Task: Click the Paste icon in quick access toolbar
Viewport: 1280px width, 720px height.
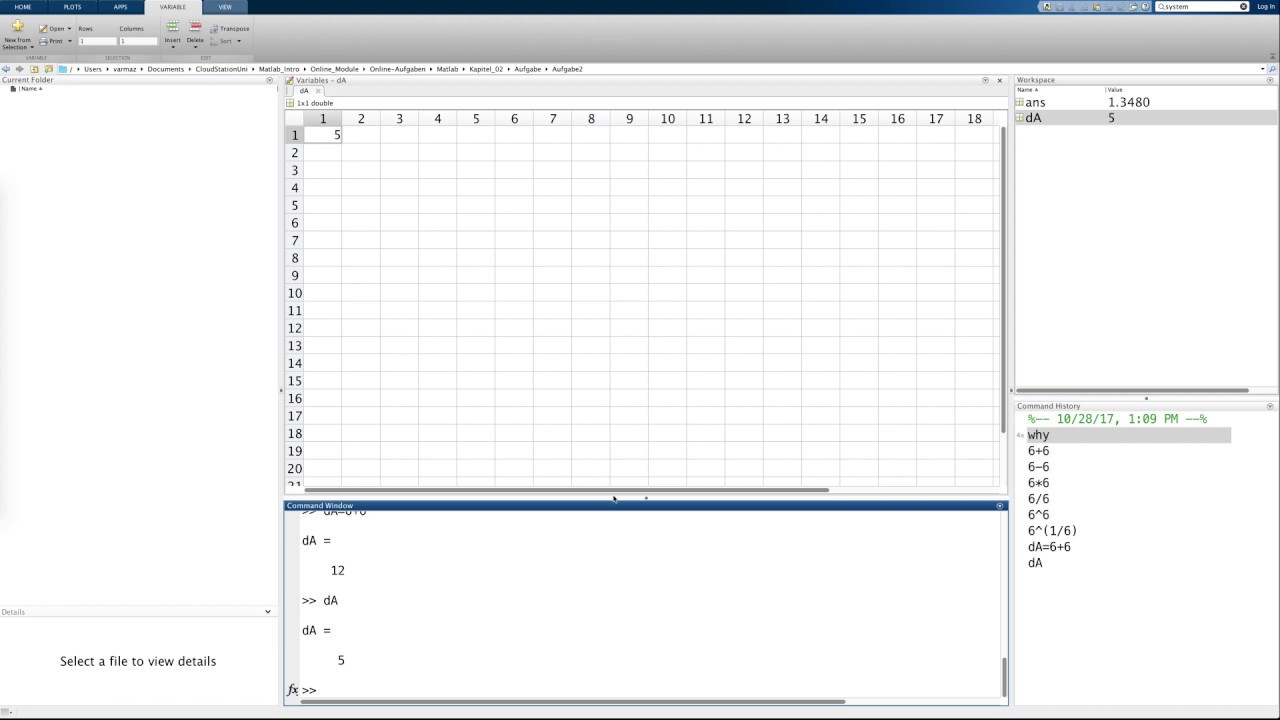Action: [x=1097, y=7]
